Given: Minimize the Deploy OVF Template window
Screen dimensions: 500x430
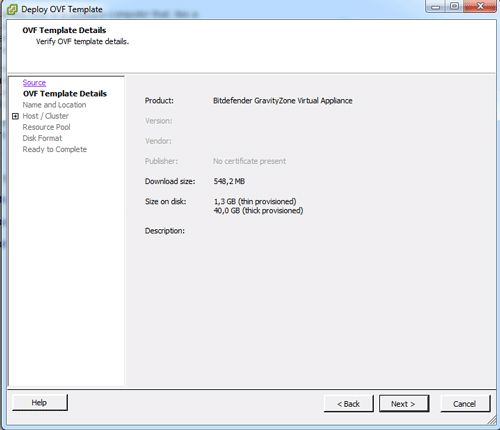Looking at the screenshot, I should pyautogui.click(x=435, y=6).
